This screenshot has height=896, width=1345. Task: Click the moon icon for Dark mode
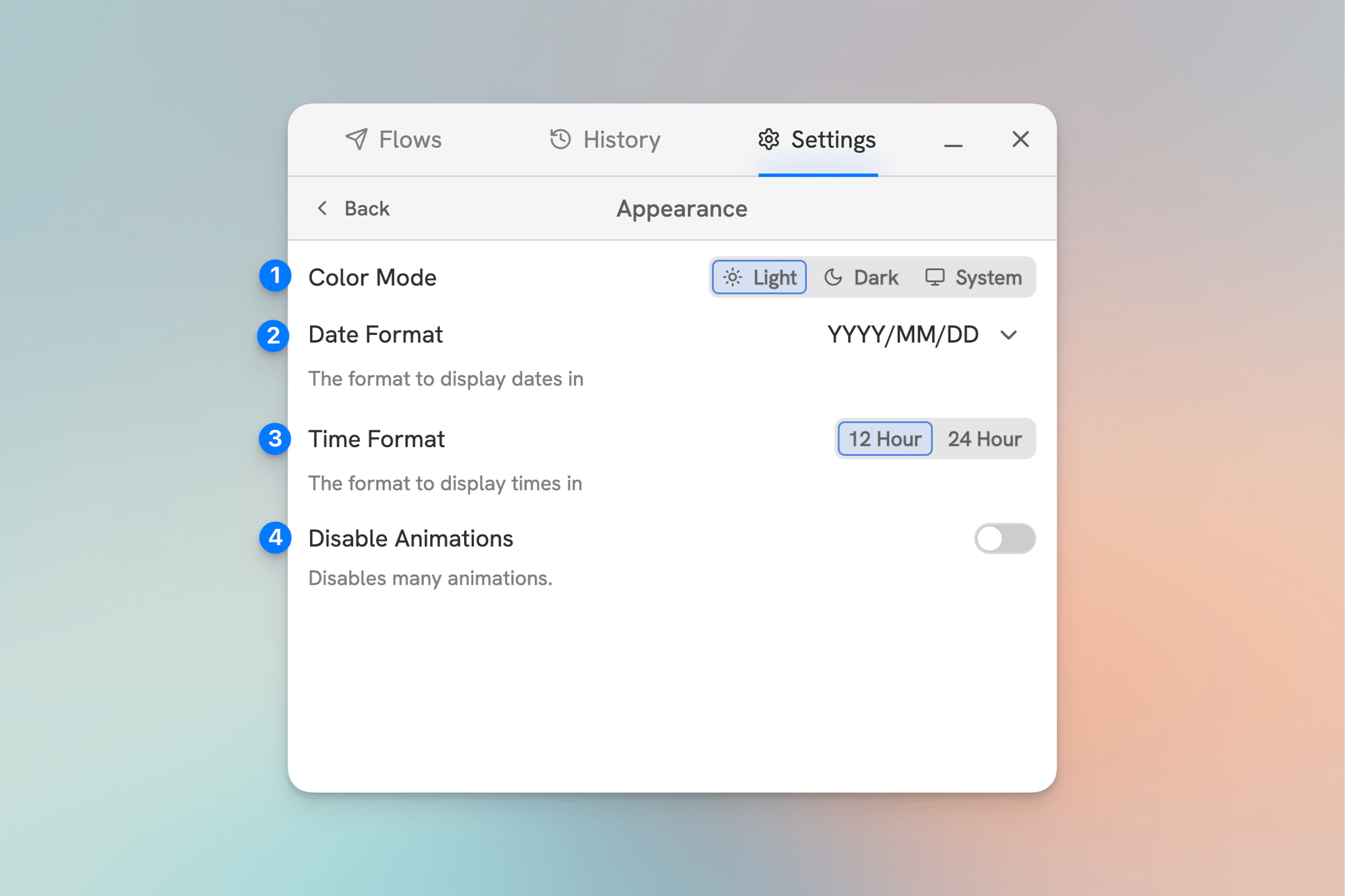pyautogui.click(x=833, y=277)
